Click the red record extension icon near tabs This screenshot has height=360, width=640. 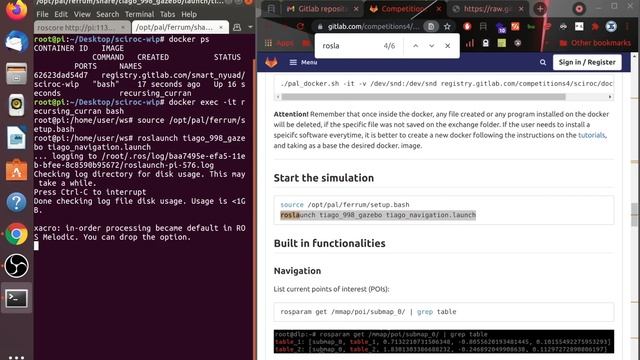tap(579, 9)
